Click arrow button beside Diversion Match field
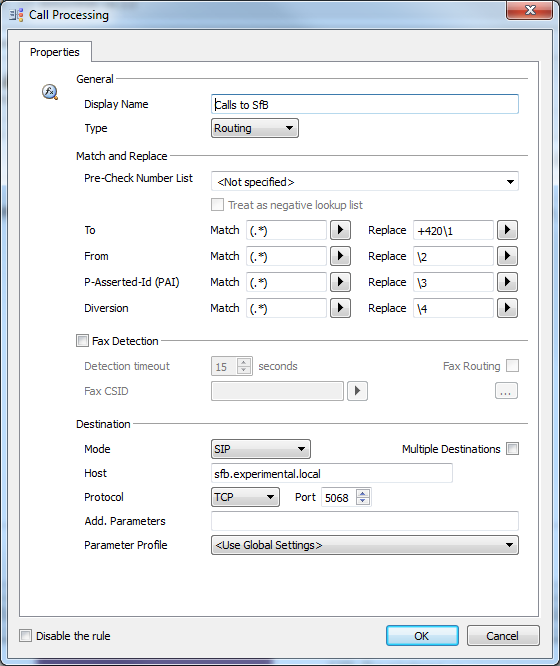 pos(340,308)
